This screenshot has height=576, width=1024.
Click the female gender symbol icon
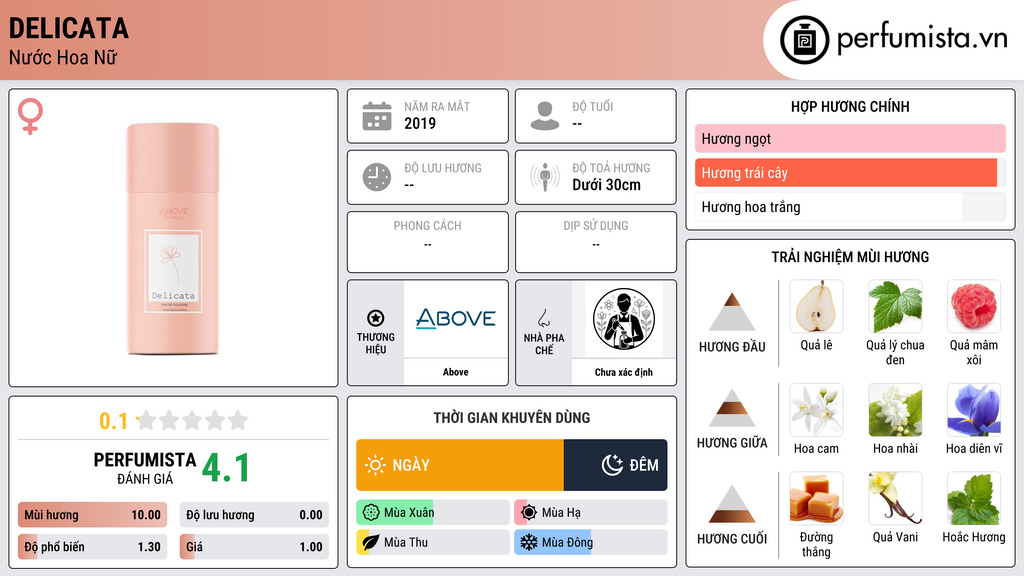coord(30,116)
